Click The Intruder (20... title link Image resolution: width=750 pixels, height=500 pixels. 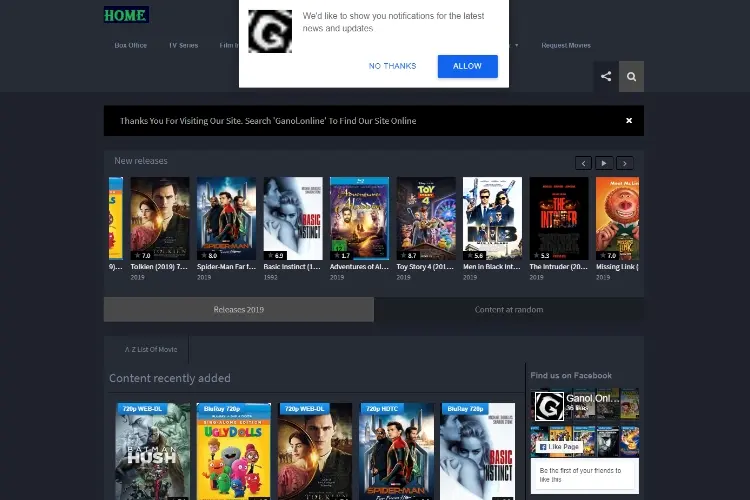(x=558, y=267)
